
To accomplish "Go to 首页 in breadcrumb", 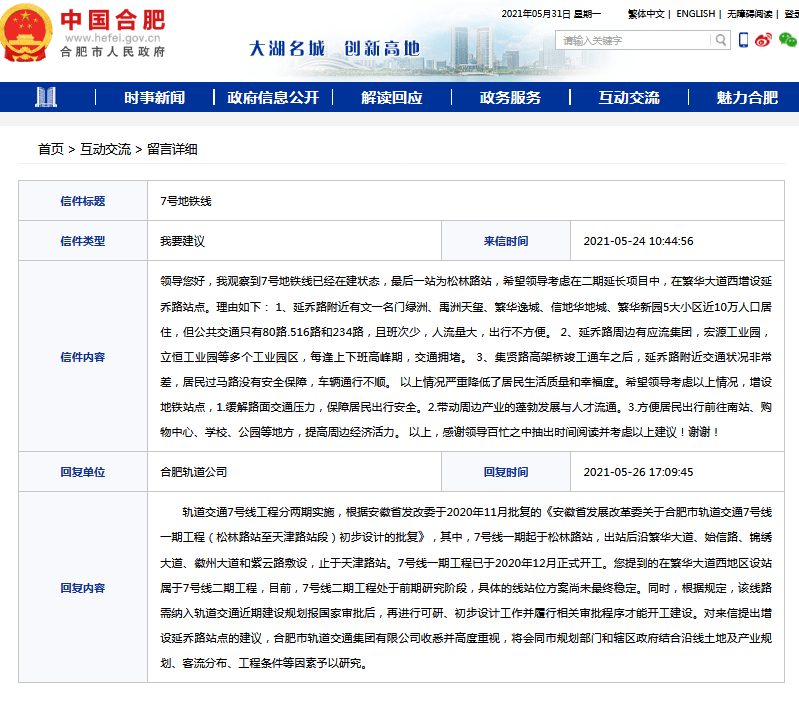I will coord(50,149).
